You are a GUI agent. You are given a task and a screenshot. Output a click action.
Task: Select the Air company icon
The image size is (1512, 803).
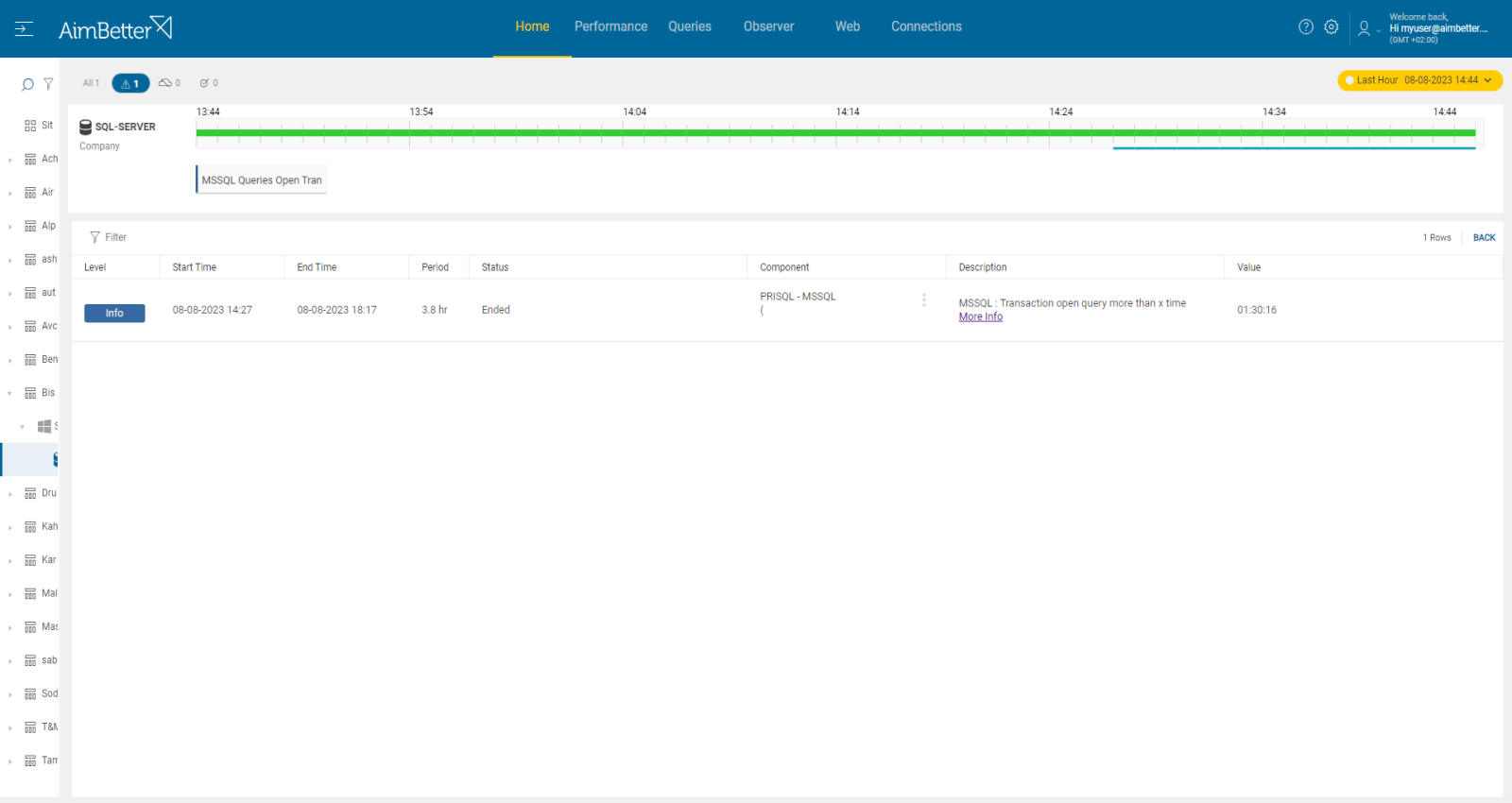30,193
